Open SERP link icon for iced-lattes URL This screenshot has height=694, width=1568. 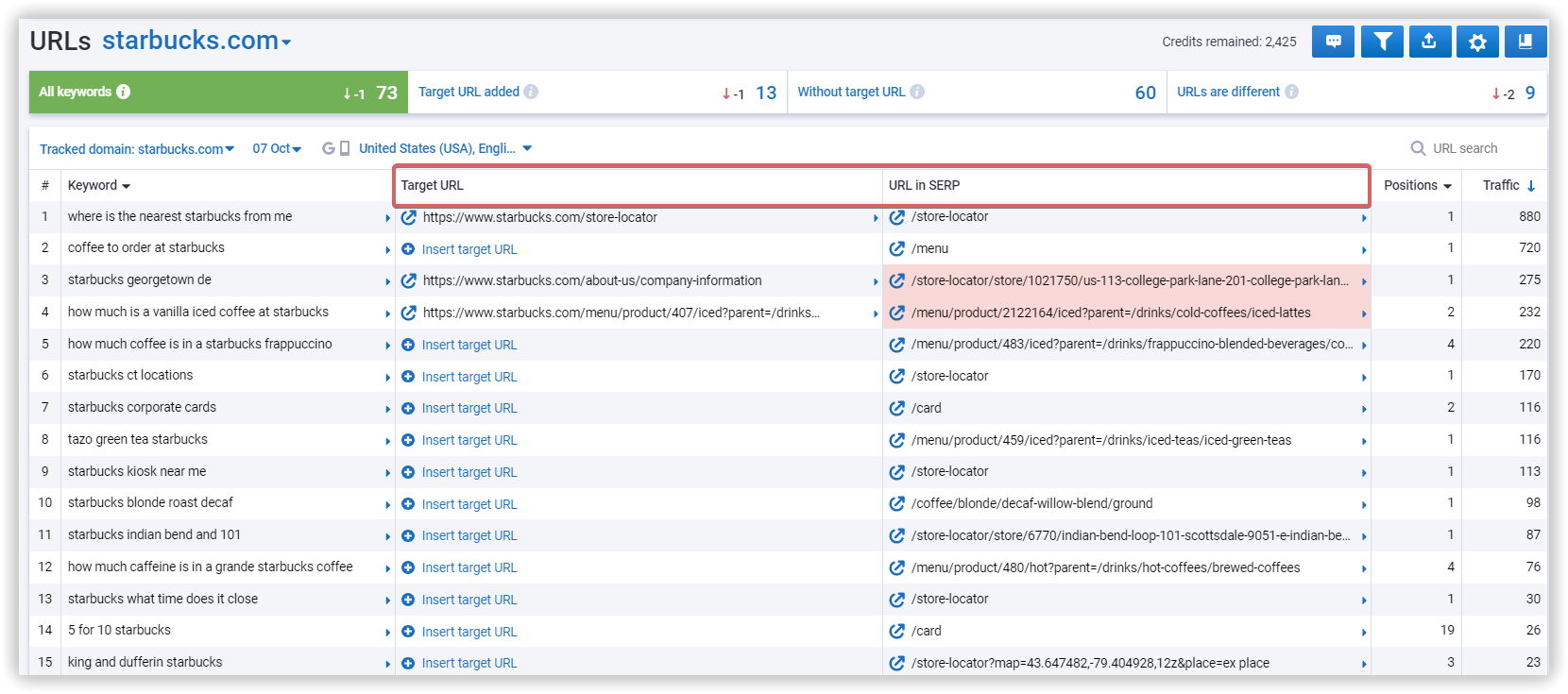point(897,313)
